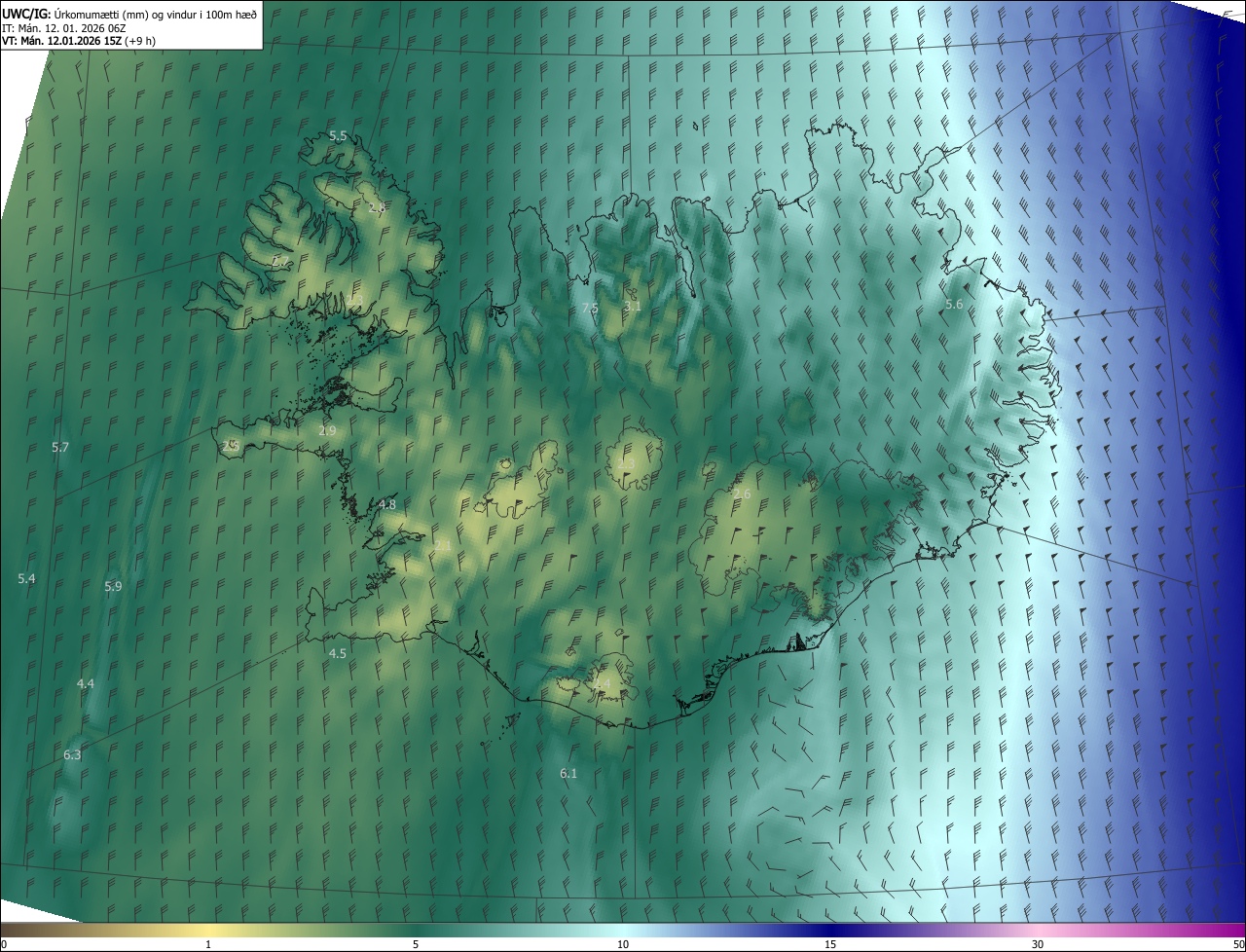Viewport: 1246px width, 952px height.
Task: Click the 6.1 value south of Iceland
Action: point(568,773)
